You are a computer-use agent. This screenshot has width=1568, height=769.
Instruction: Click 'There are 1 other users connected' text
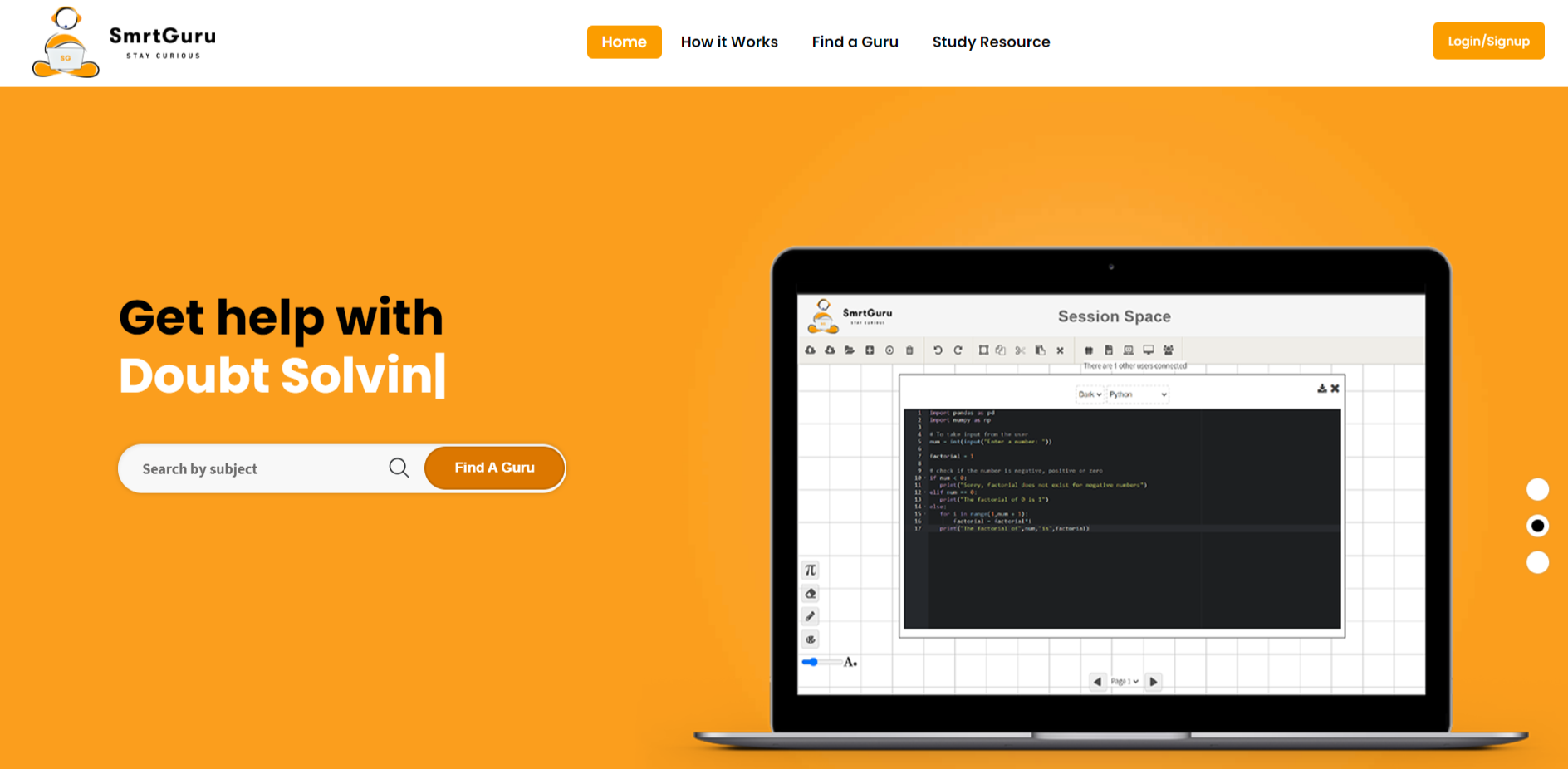pyautogui.click(x=1134, y=365)
